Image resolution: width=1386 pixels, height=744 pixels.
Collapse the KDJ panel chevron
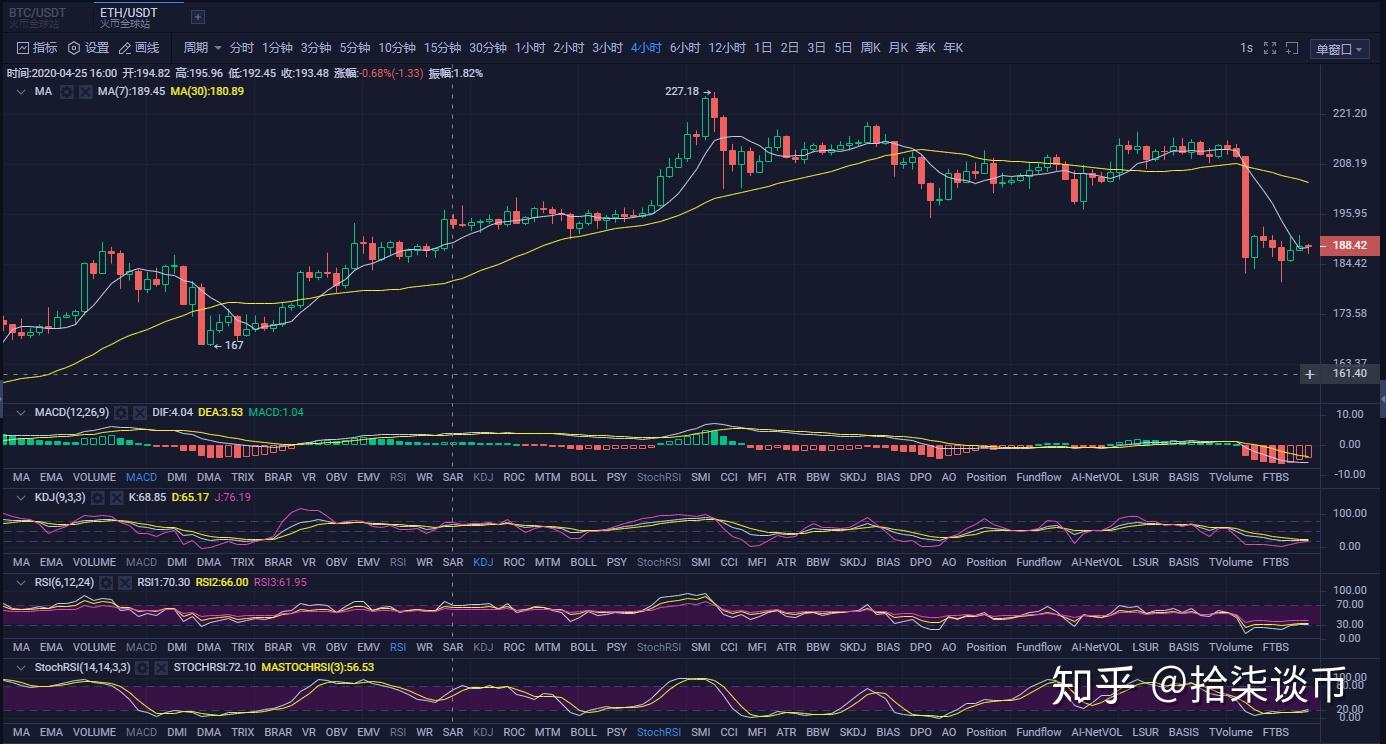21,497
